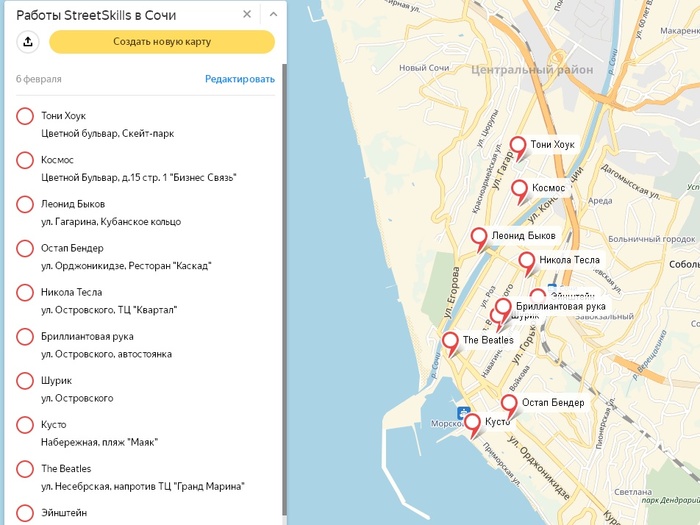Click address ул. Гагарина, Кубанское кольцо

tap(111, 222)
